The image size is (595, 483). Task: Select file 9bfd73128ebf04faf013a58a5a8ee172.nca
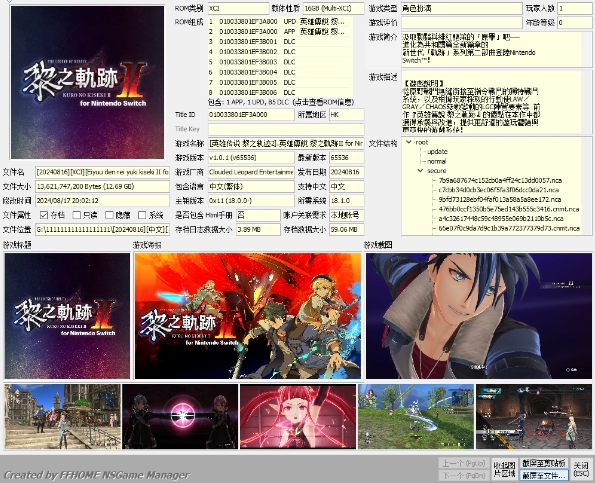500,199
